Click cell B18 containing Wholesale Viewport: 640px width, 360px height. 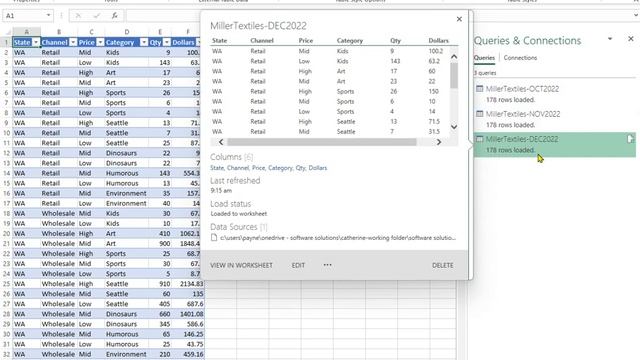click(59, 213)
